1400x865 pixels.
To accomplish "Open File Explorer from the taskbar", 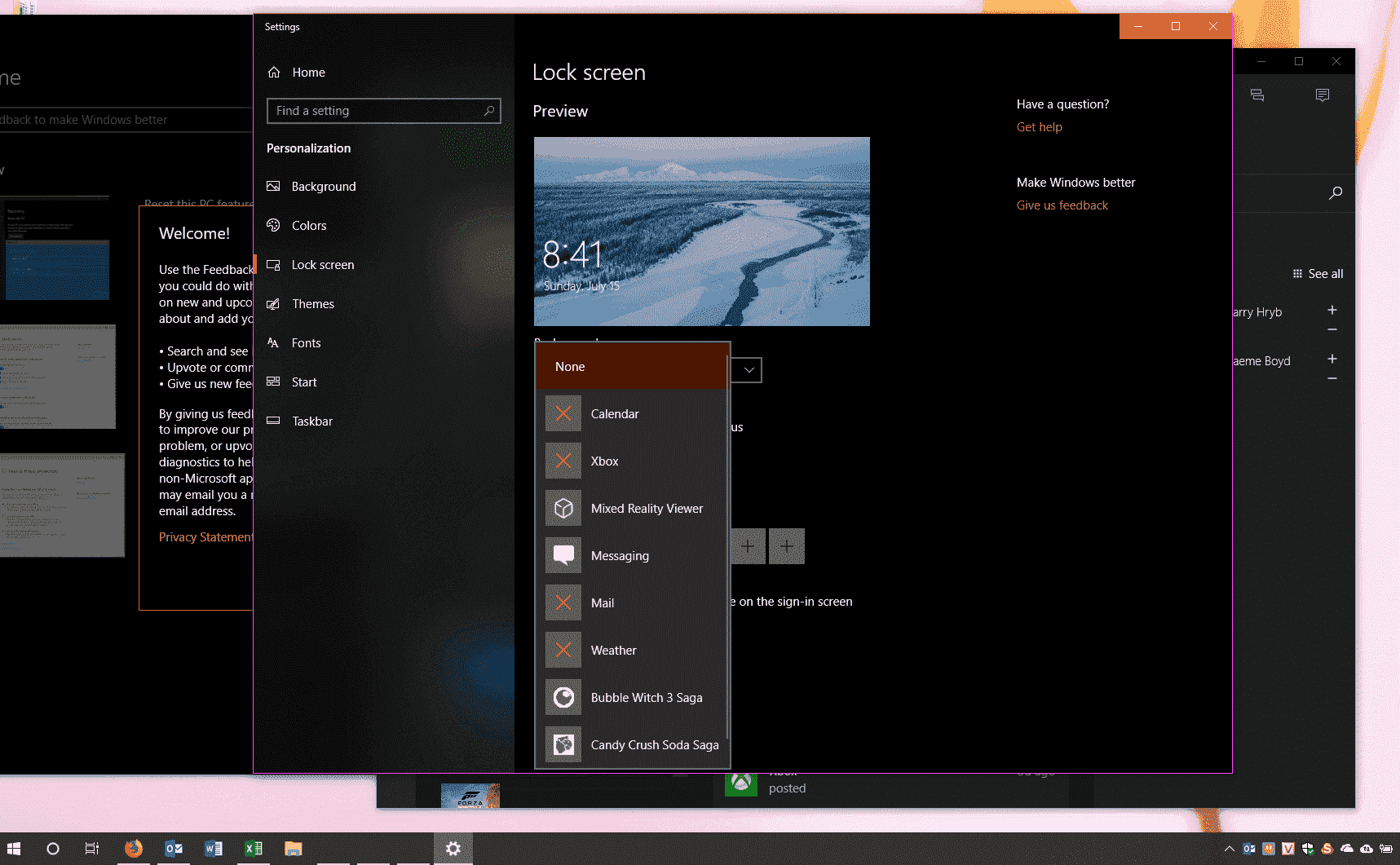I will pyautogui.click(x=294, y=849).
